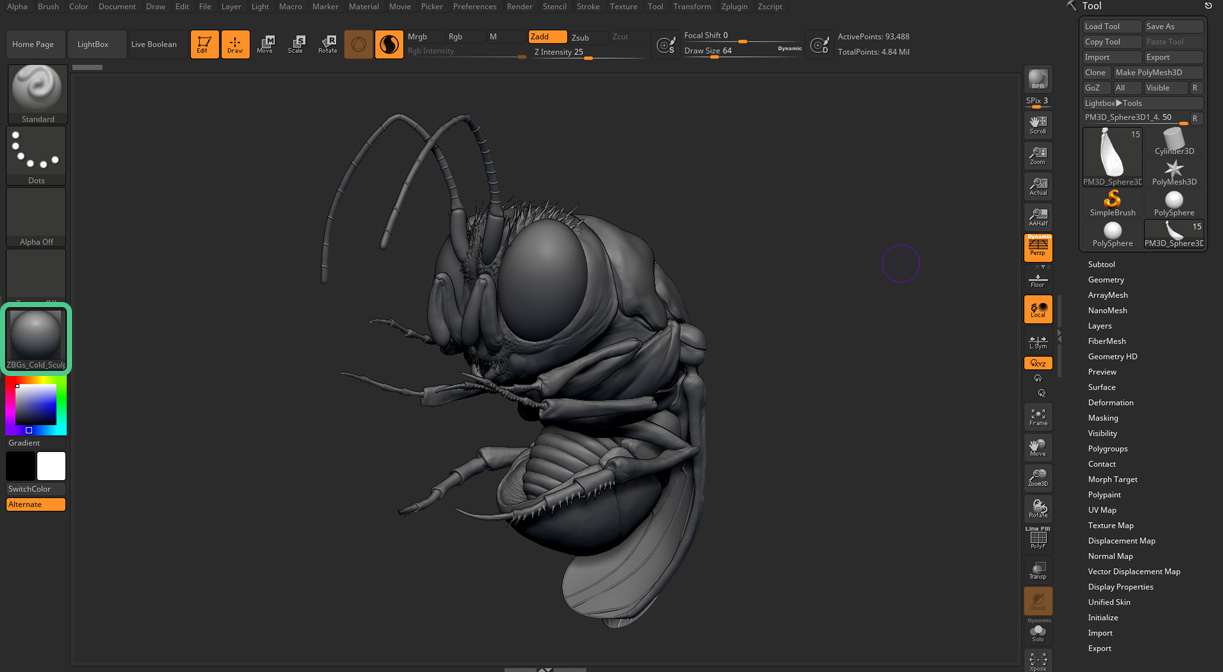Click the Load Tool button
1223x672 pixels.
click(1111, 27)
